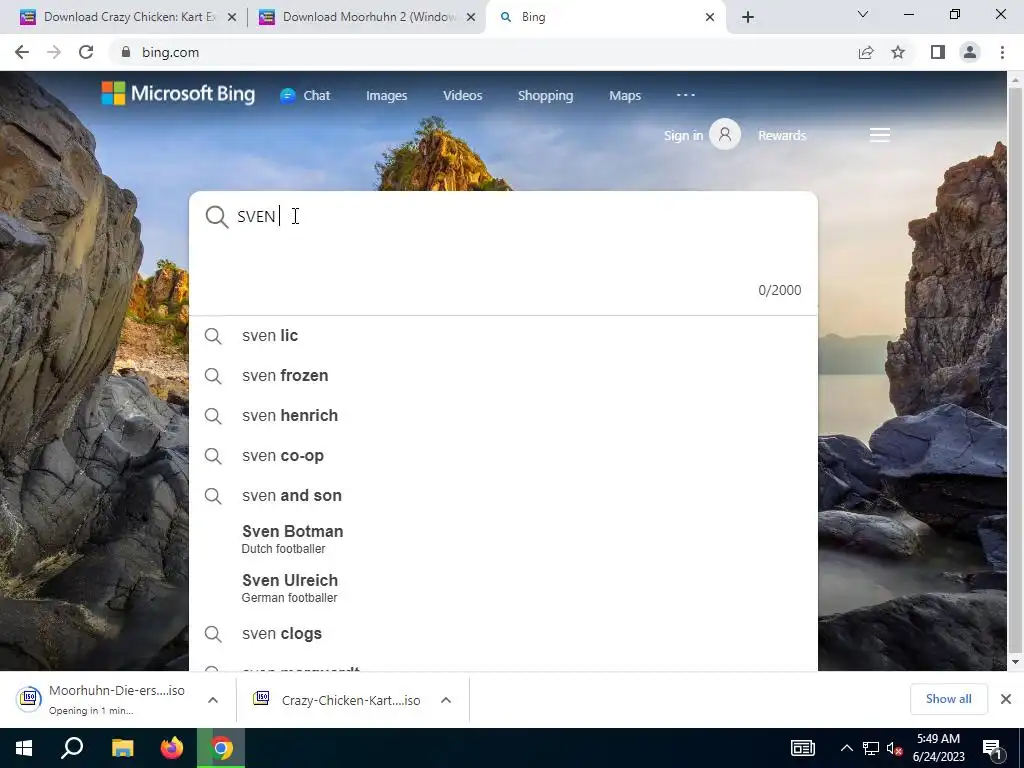Open a new browser tab

[x=748, y=18]
